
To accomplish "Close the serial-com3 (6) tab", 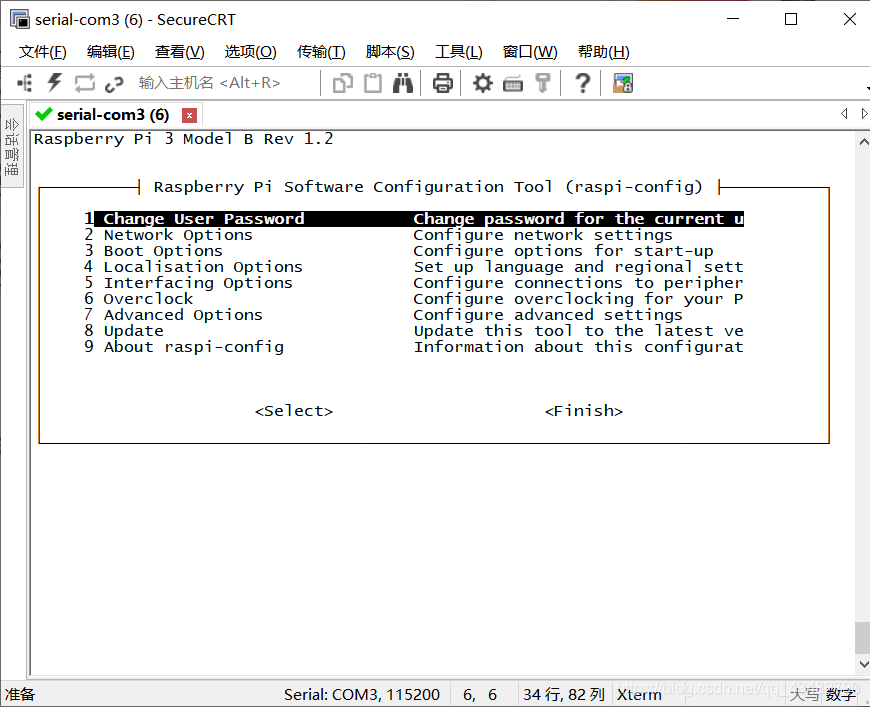I will click(x=189, y=115).
